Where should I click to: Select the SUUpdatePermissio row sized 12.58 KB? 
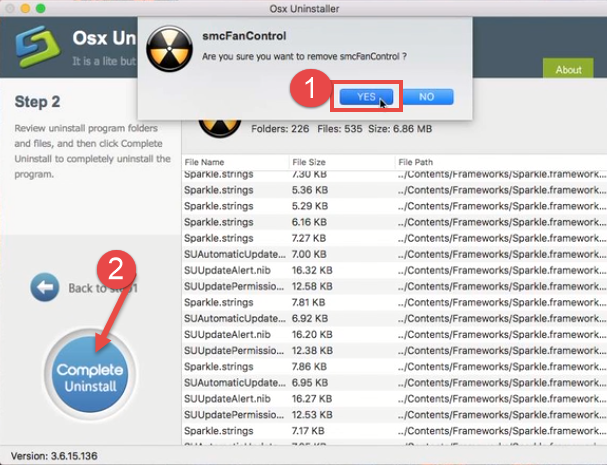tap(394, 287)
